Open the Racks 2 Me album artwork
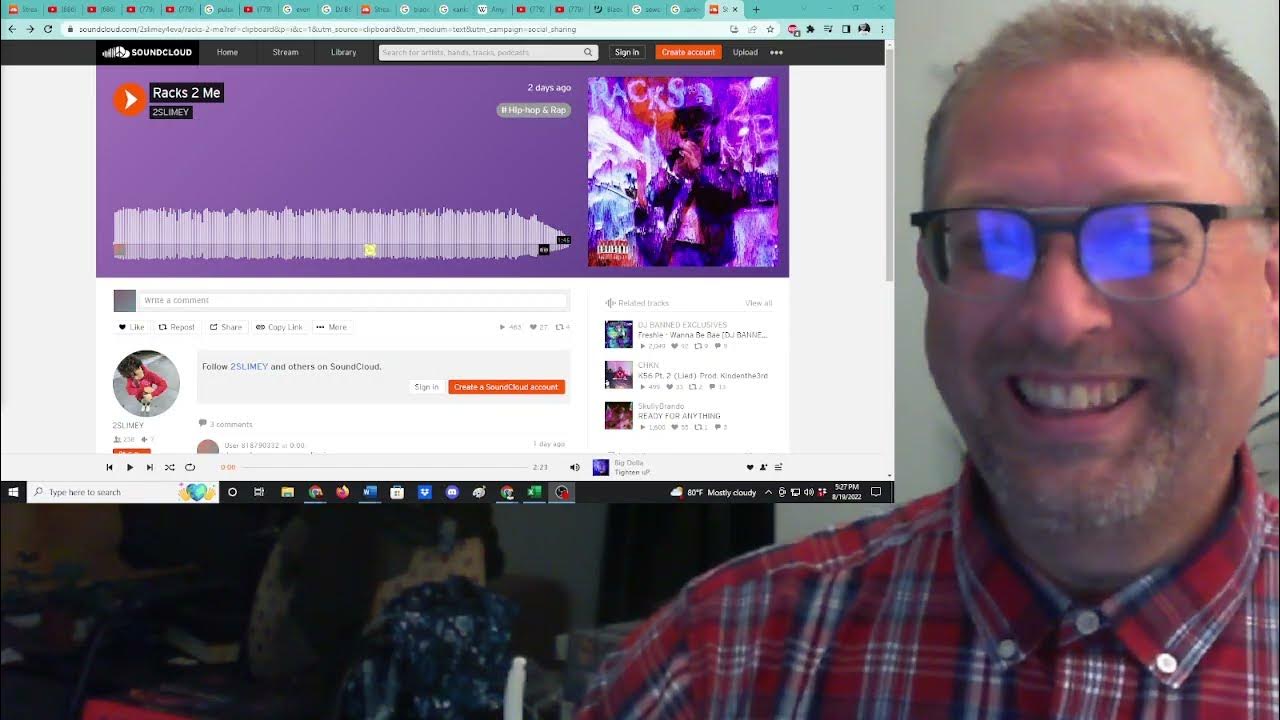The width and height of the screenshot is (1280, 720). pos(682,172)
